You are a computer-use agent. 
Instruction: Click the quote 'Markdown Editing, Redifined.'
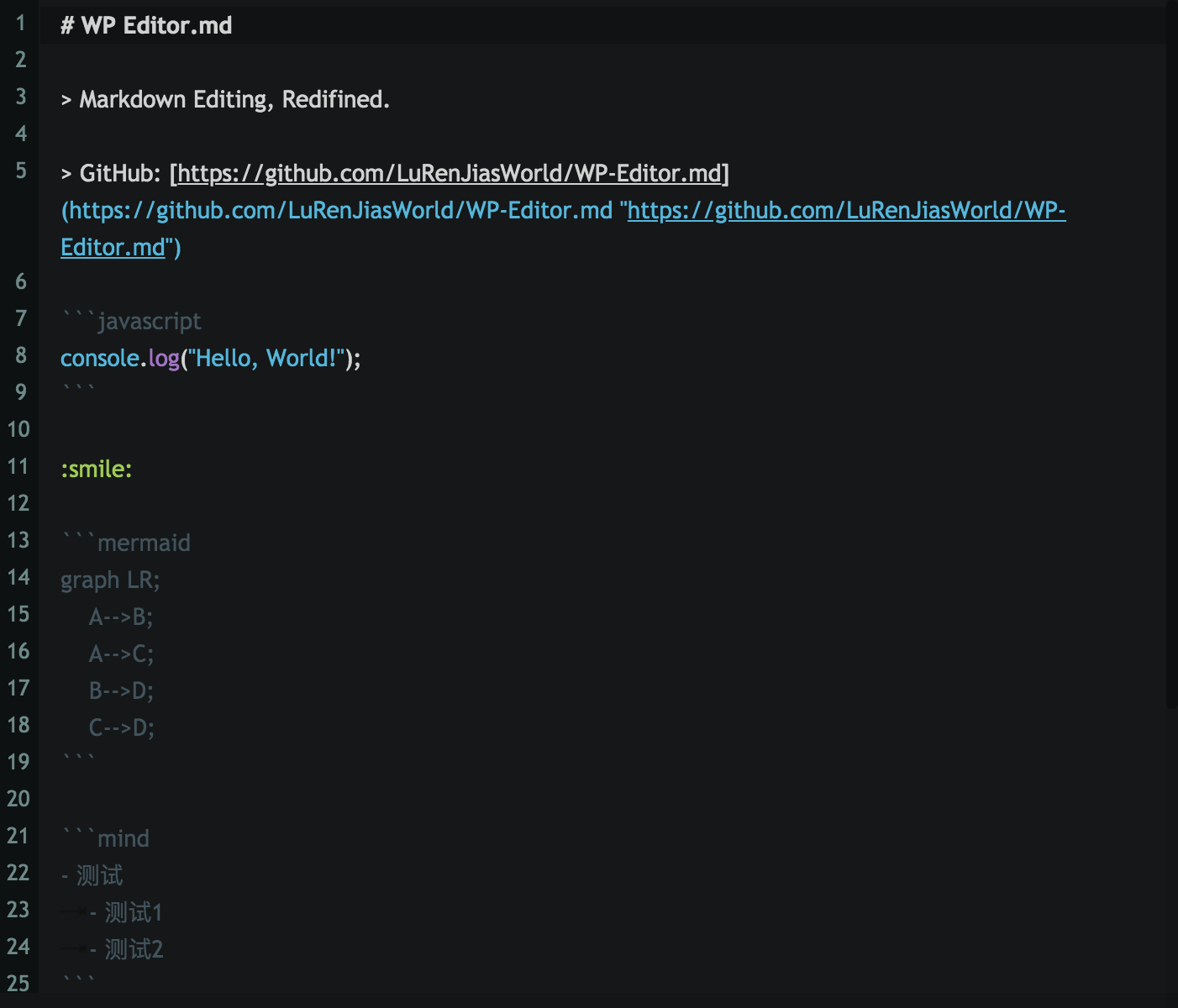point(234,99)
